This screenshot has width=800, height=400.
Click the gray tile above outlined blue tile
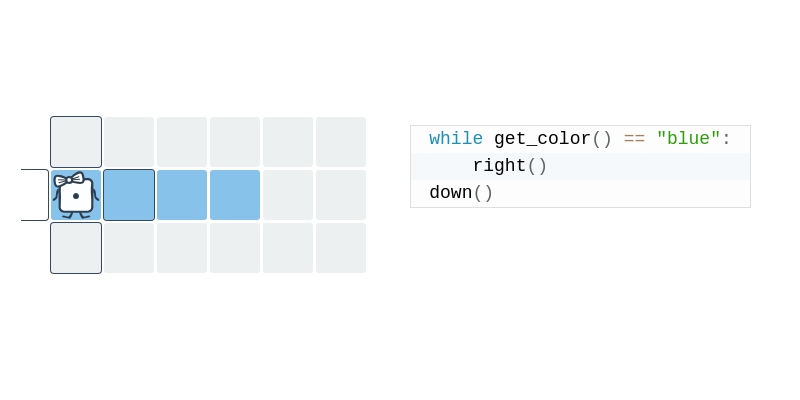click(x=129, y=142)
